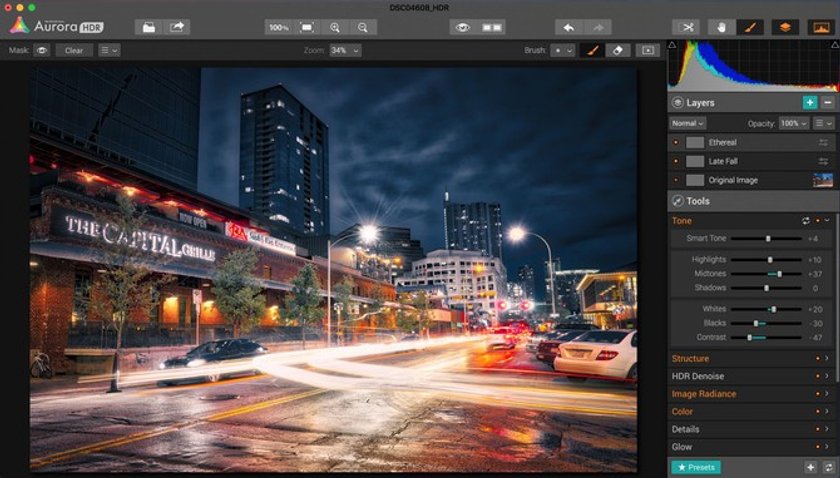Open an image with the folder icon
Image resolution: width=840 pixels, height=478 pixels.
pyautogui.click(x=149, y=27)
